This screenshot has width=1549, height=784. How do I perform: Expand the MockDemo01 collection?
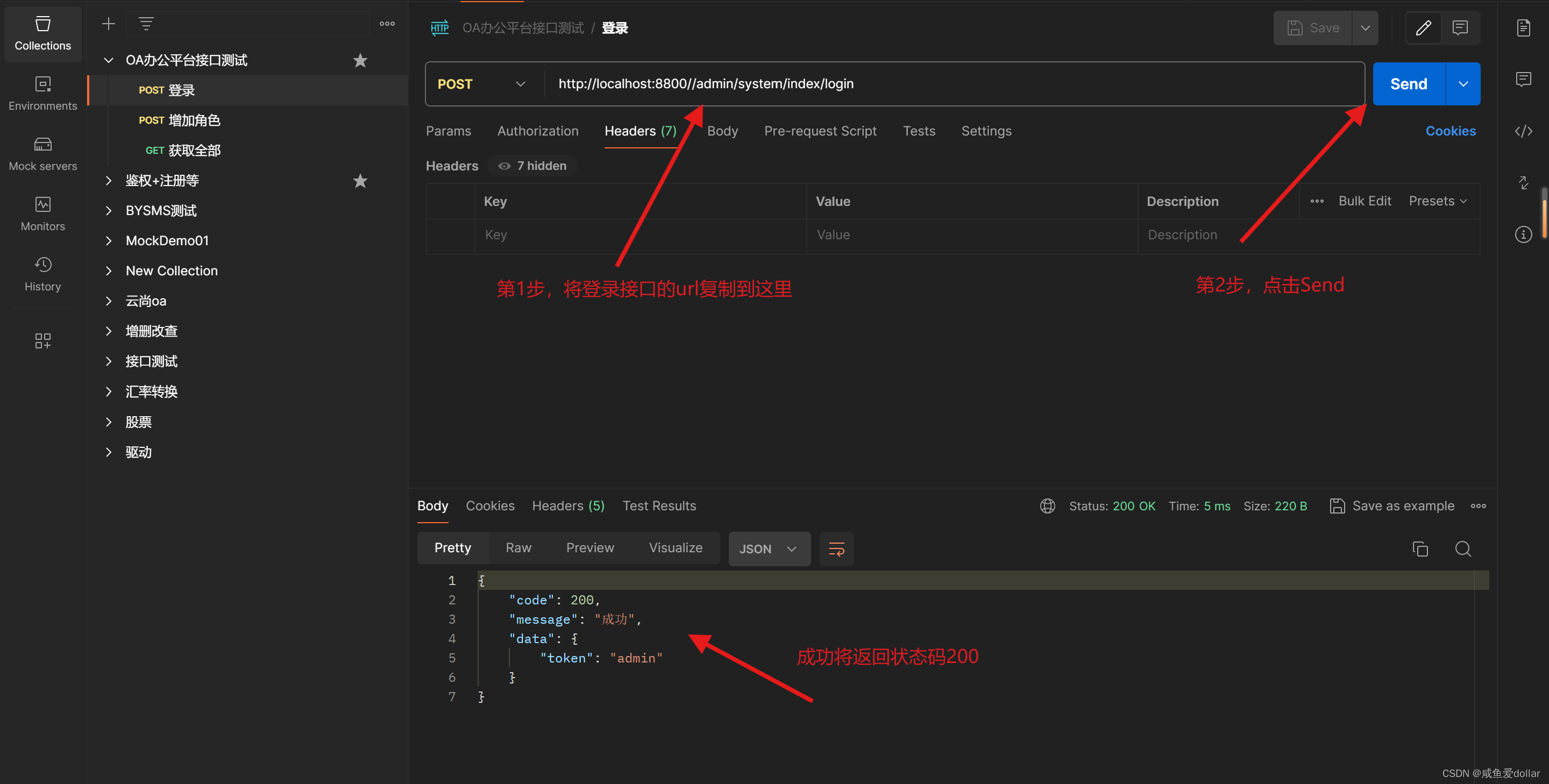click(108, 240)
